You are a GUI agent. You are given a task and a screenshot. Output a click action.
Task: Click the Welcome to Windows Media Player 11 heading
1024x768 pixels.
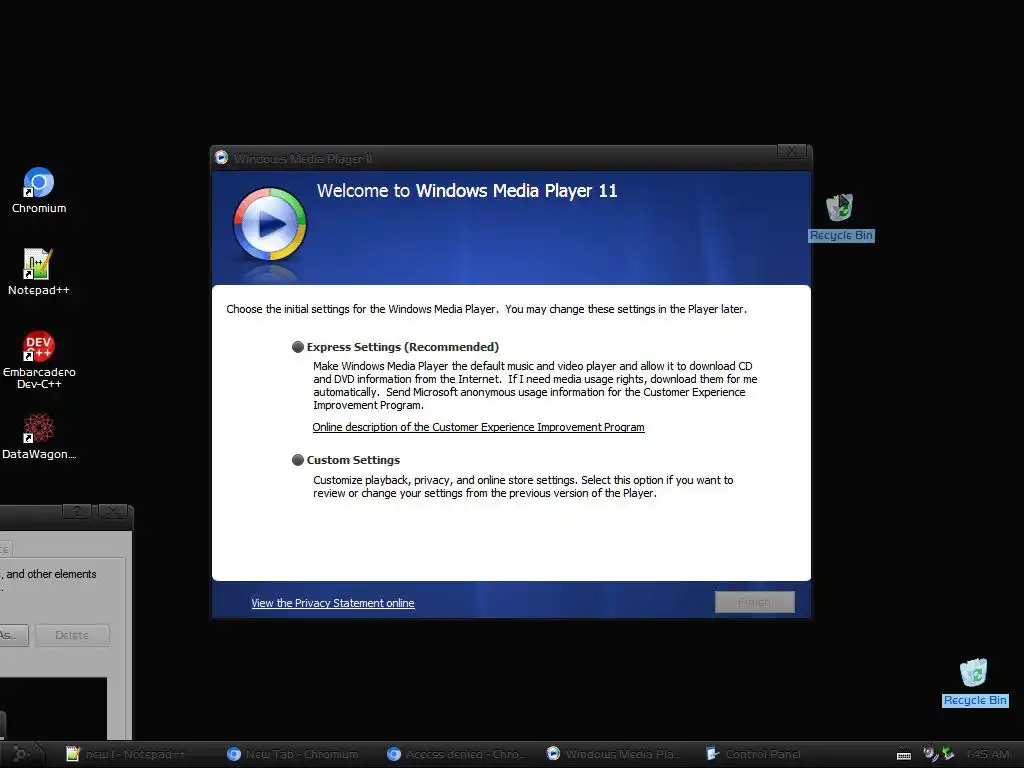tap(467, 191)
